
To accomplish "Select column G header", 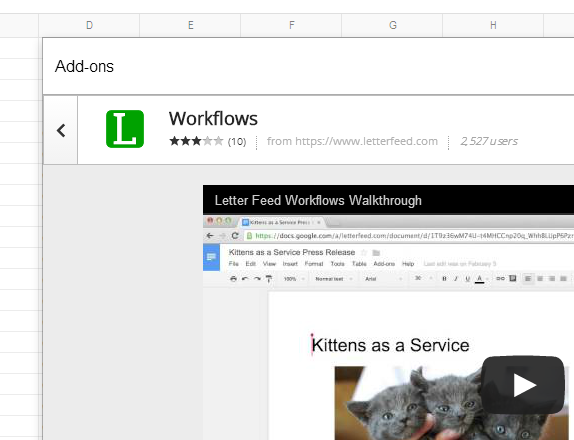I will pos(392,25).
